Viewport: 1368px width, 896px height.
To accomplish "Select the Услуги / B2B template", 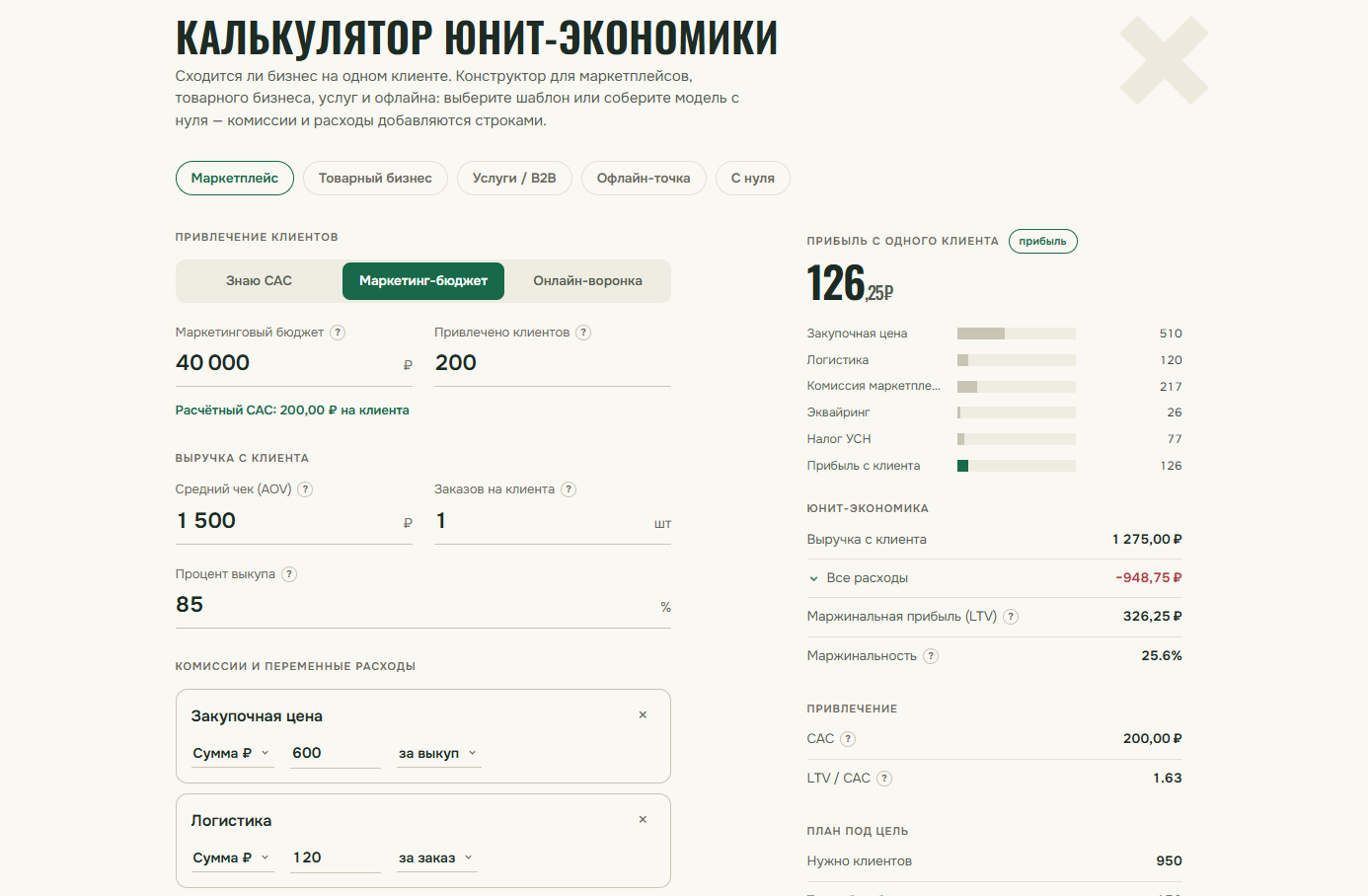I will [514, 179].
